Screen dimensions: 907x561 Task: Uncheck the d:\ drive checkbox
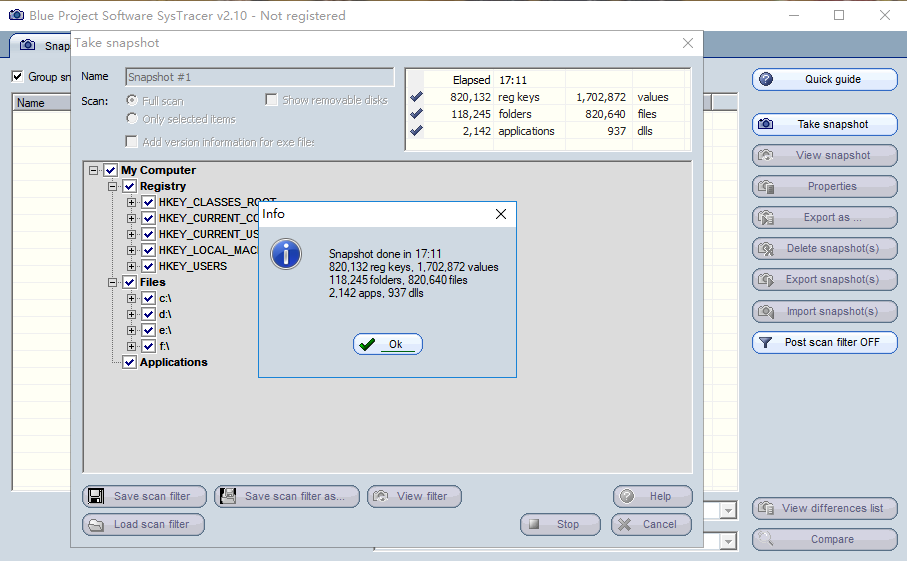point(149,314)
